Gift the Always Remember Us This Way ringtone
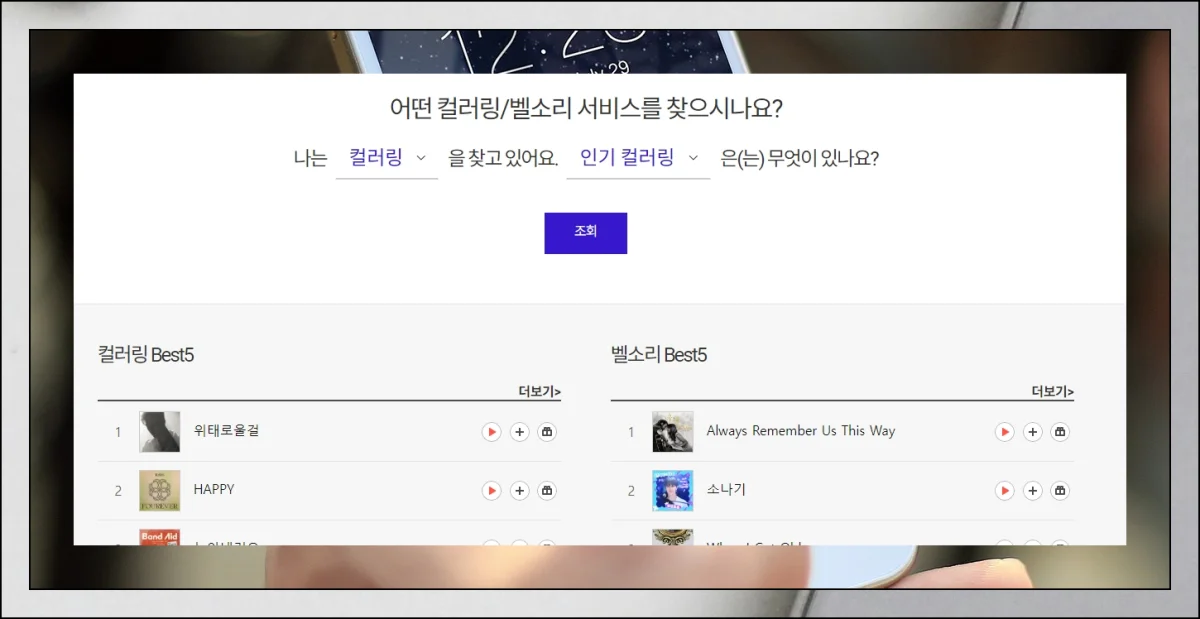Image resolution: width=1200 pixels, height=619 pixels. (1060, 432)
